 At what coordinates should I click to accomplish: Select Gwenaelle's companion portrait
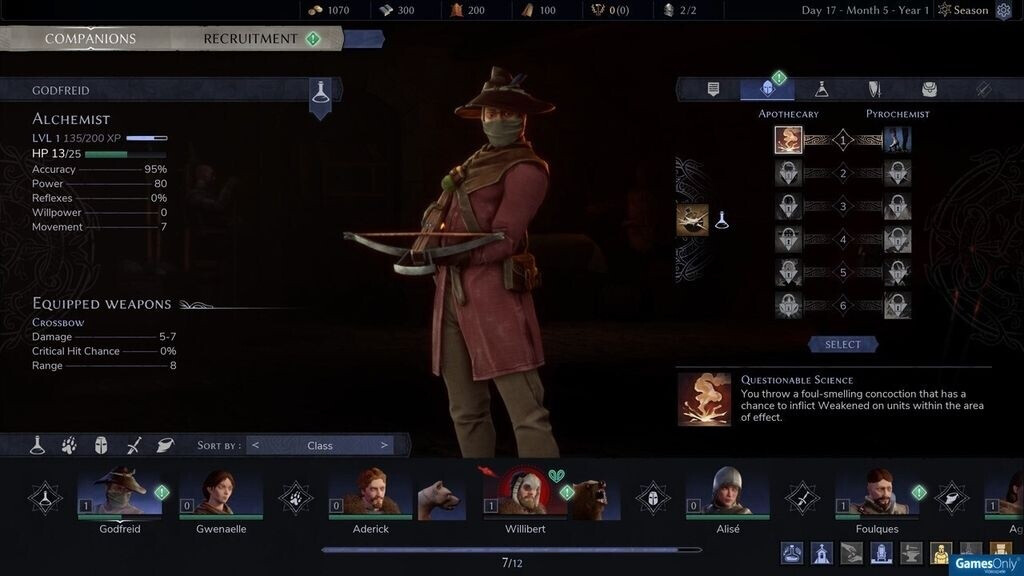tap(221, 494)
